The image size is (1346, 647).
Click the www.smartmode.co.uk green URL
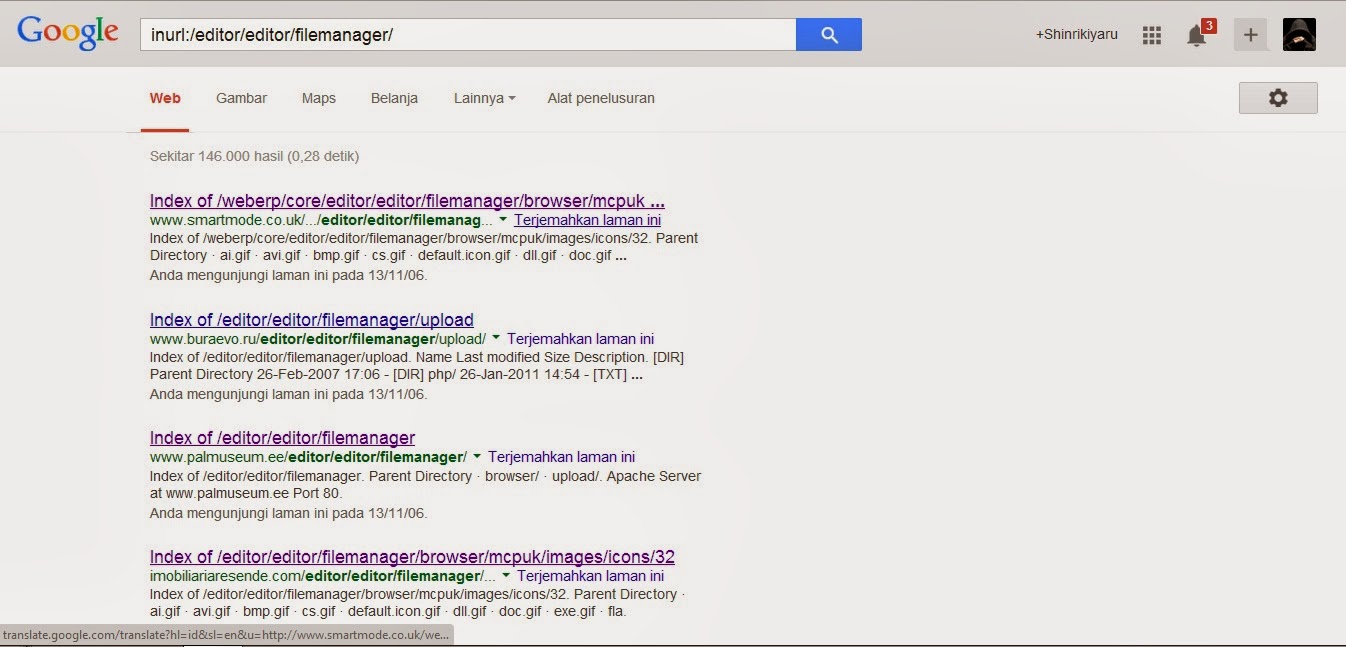pos(321,220)
